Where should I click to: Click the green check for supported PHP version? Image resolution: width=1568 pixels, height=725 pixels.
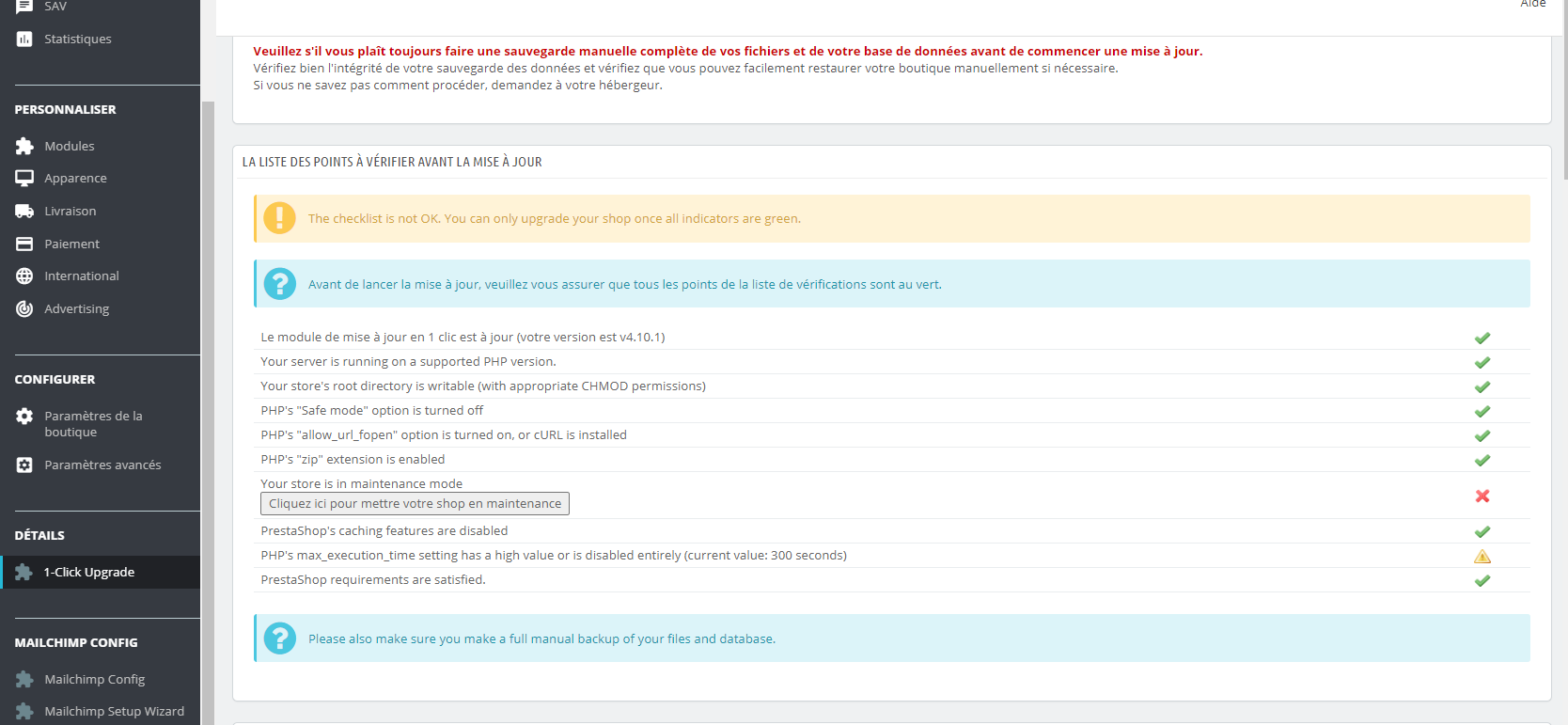click(1482, 362)
